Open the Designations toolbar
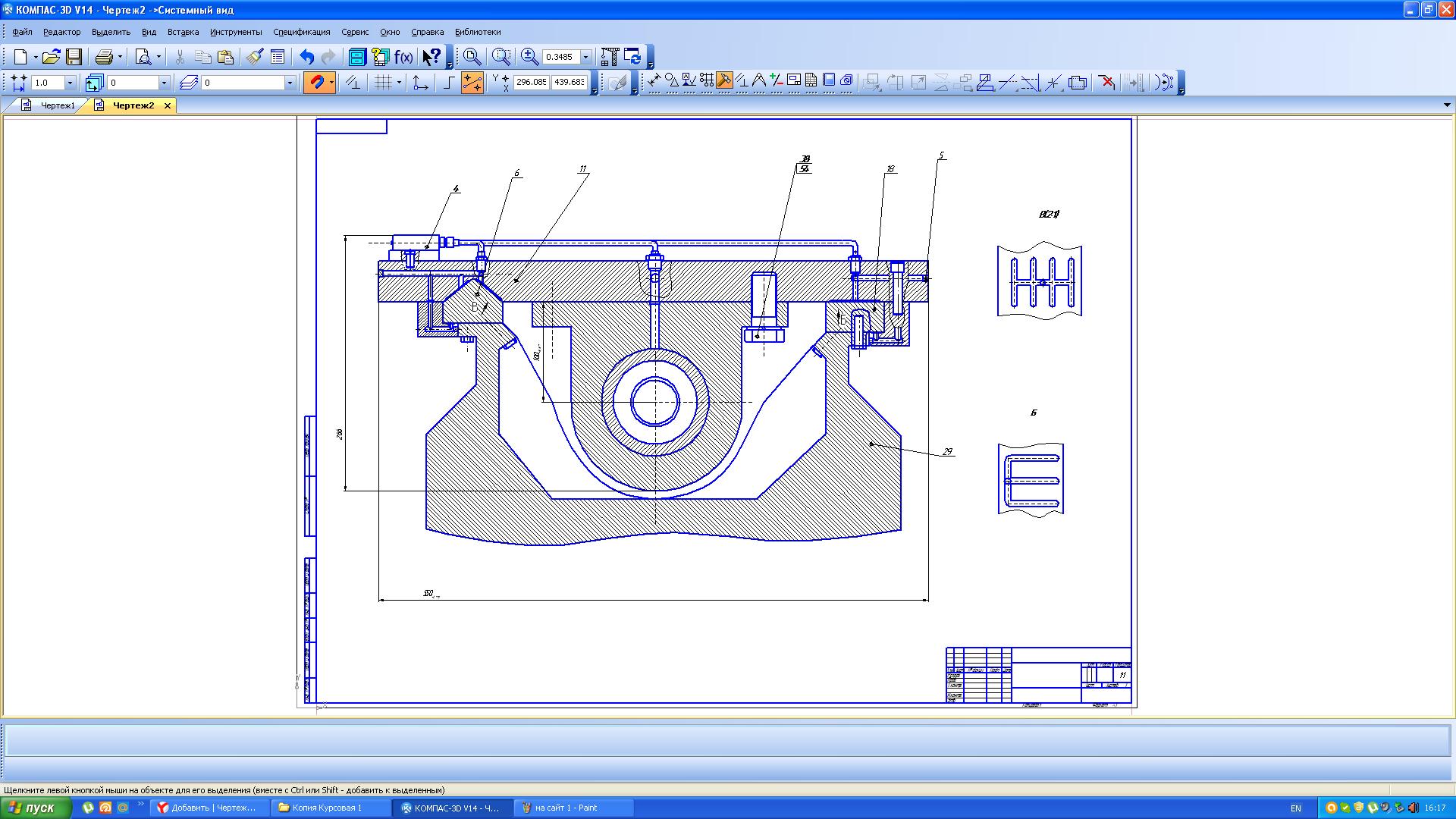This screenshot has width=1456, height=819. click(689, 80)
